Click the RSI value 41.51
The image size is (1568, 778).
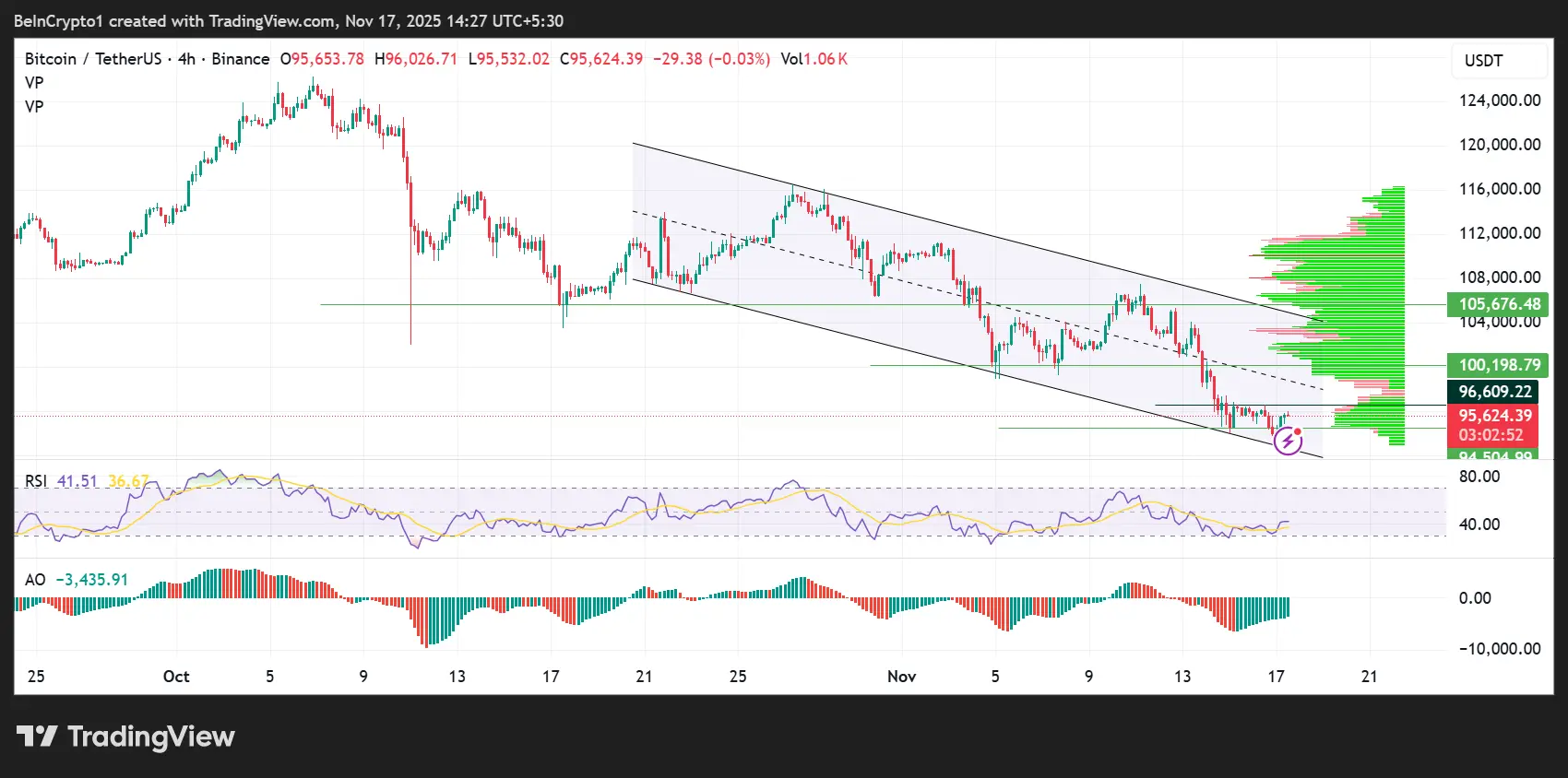77,481
